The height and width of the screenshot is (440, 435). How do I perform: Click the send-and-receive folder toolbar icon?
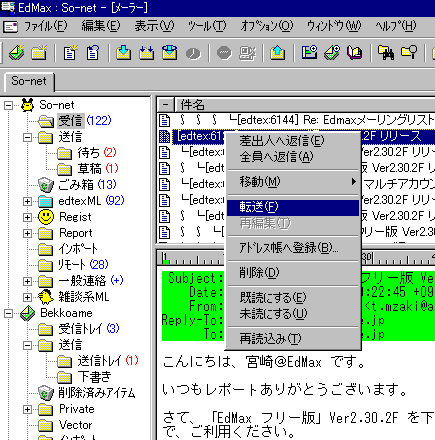tap(170, 53)
